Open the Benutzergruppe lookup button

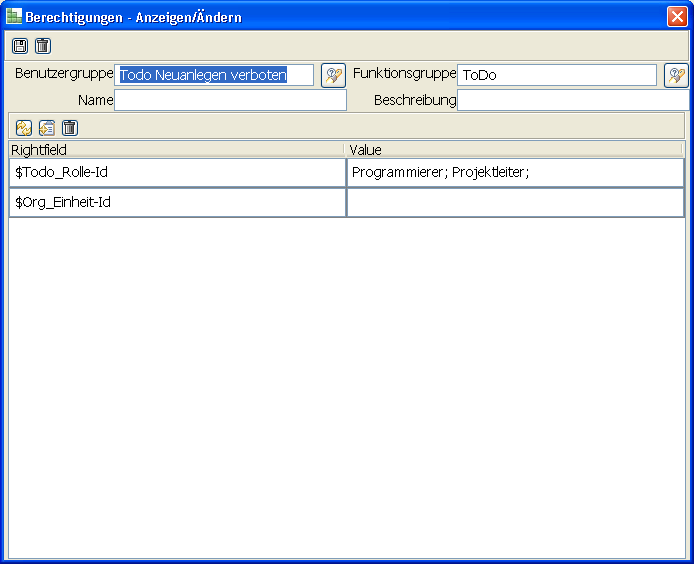[x=333, y=76]
